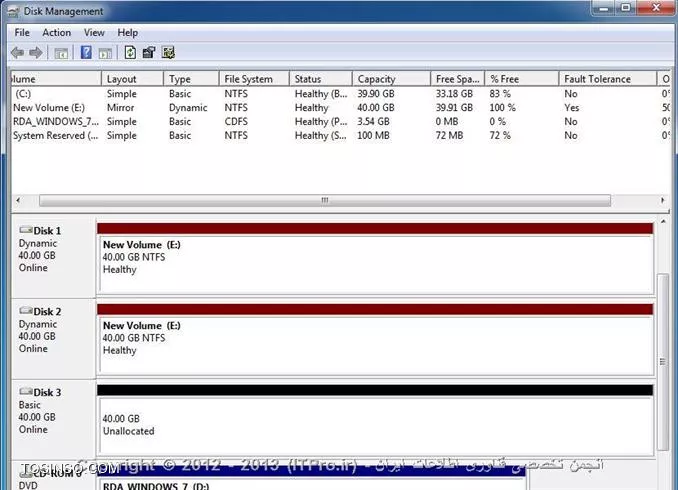Open the Action menu
This screenshot has height=490, width=678.
coord(57,32)
